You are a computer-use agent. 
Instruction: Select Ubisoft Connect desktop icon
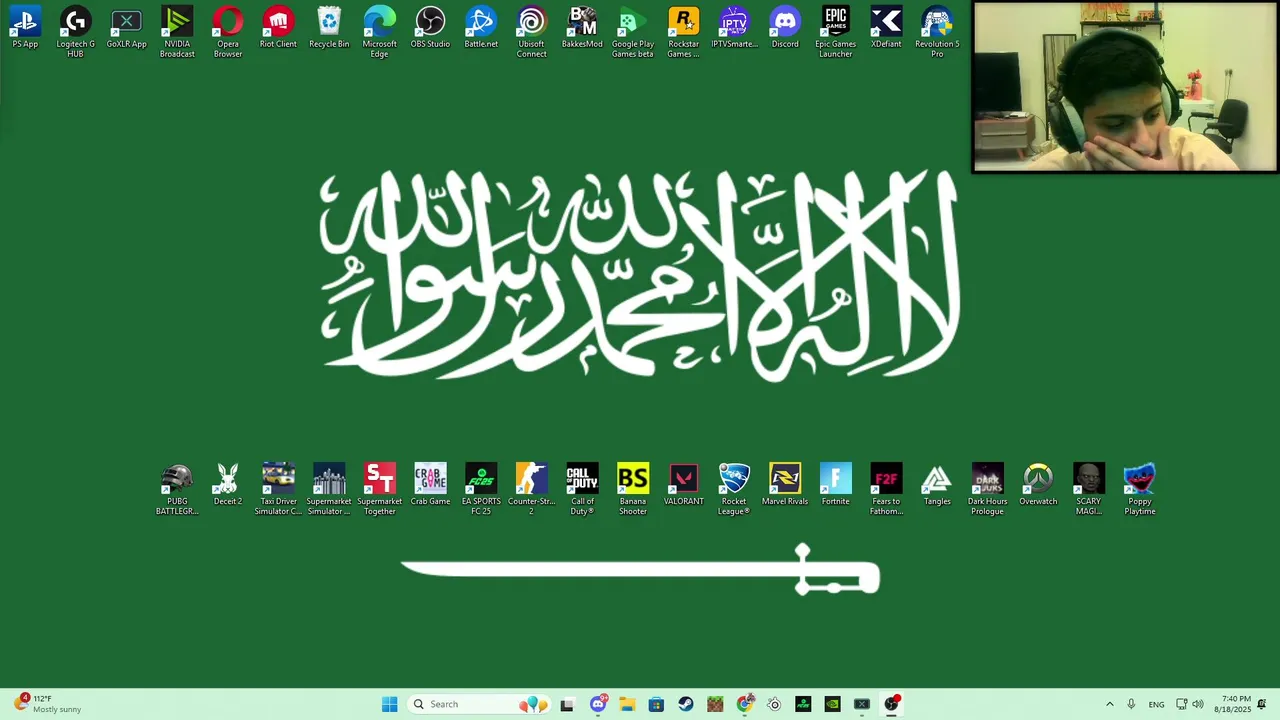[x=532, y=32]
